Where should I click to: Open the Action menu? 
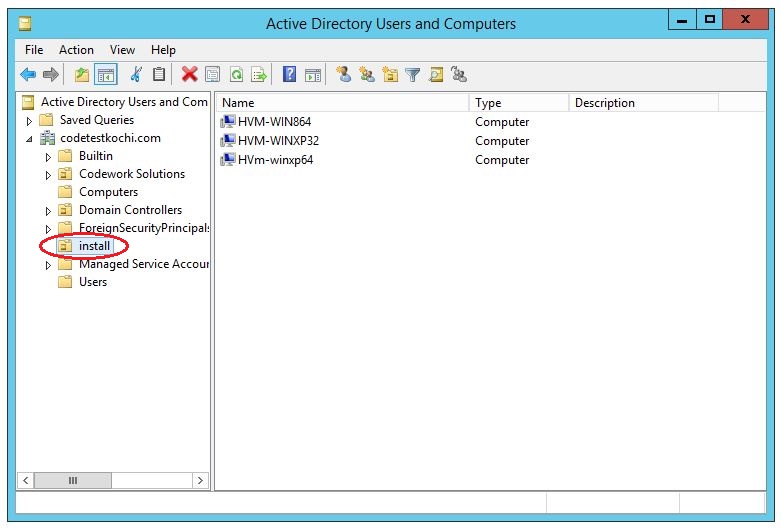click(x=76, y=50)
